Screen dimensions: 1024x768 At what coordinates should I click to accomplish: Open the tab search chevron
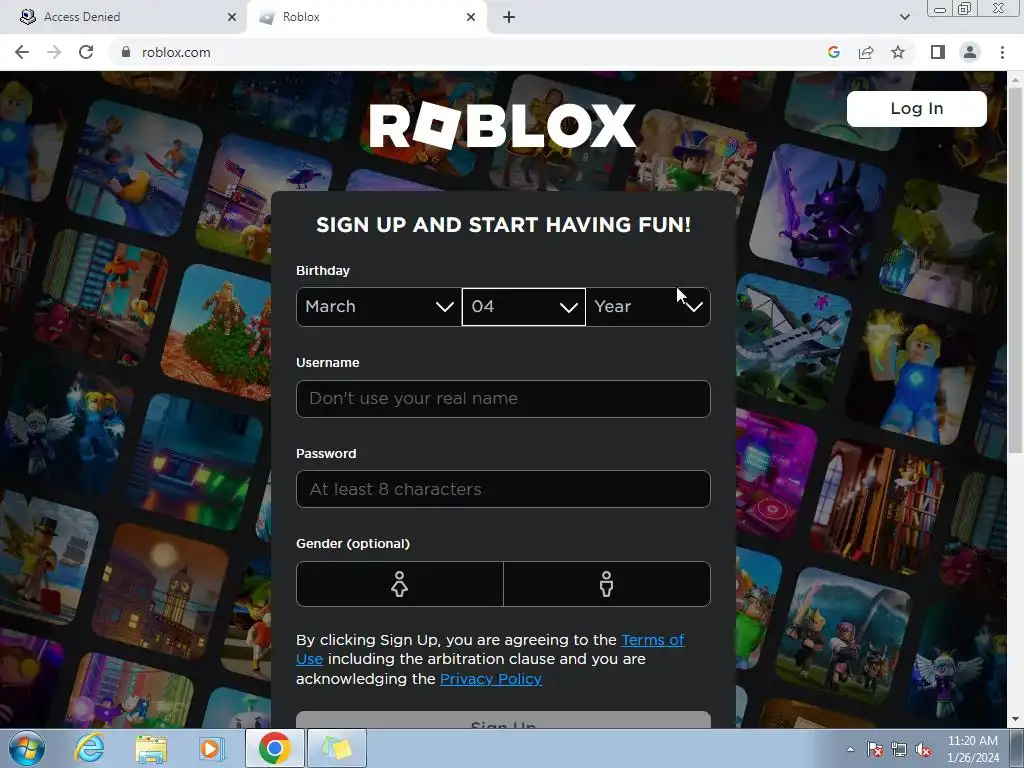tap(904, 17)
